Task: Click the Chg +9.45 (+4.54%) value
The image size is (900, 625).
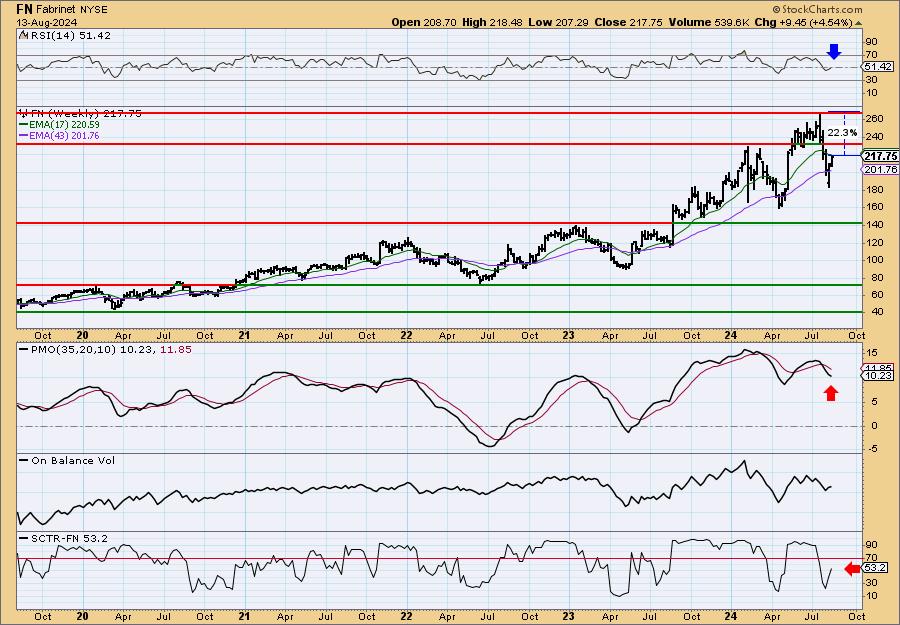Action: pos(804,22)
